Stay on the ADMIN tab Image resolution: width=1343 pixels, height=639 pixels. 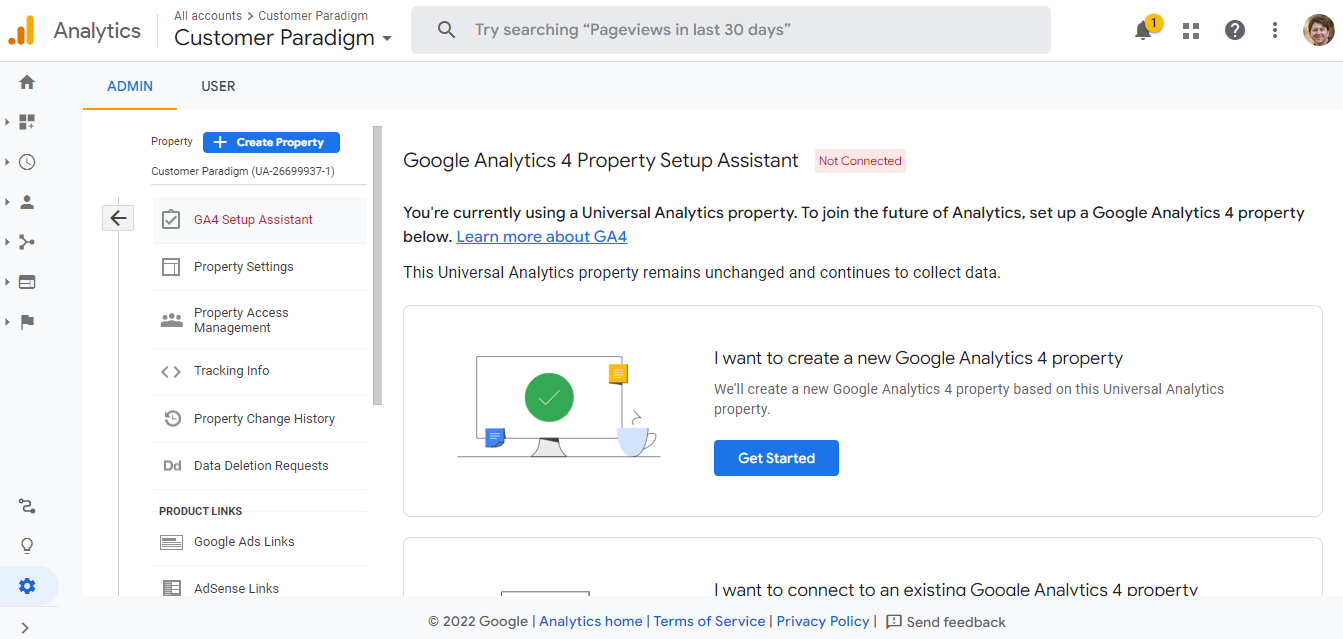(x=129, y=86)
